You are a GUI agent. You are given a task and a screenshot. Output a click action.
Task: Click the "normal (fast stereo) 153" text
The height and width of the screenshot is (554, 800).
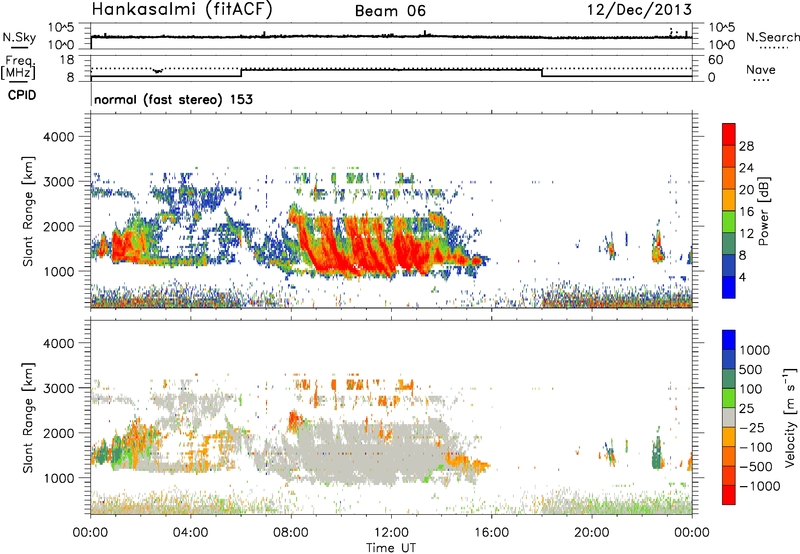[173, 100]
